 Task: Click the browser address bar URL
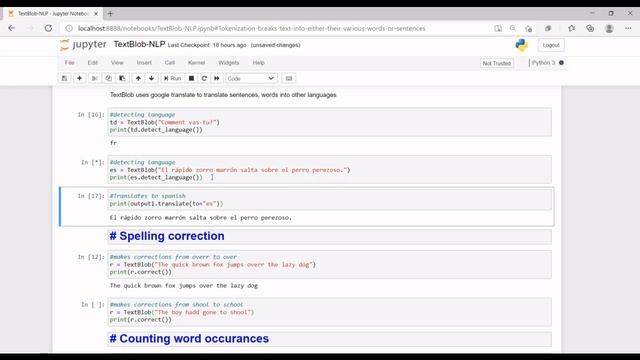pos(251,28)
